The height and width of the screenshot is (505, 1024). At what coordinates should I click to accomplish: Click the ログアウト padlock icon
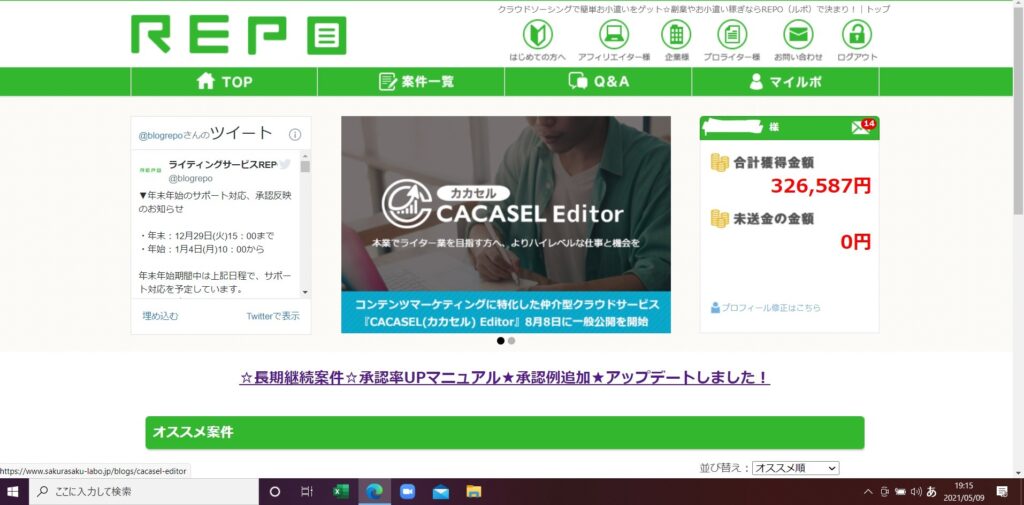857,35
